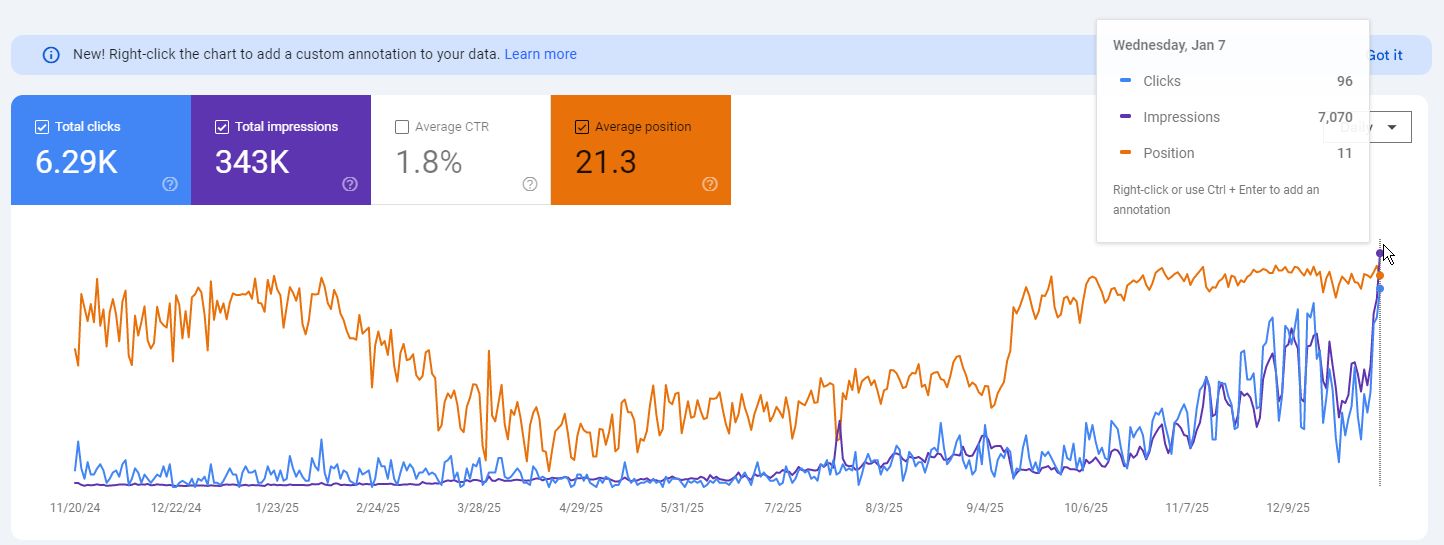1444x545 pixels.
Task: Click the purple impressions data point on chart
Action: coord(1380,253)
